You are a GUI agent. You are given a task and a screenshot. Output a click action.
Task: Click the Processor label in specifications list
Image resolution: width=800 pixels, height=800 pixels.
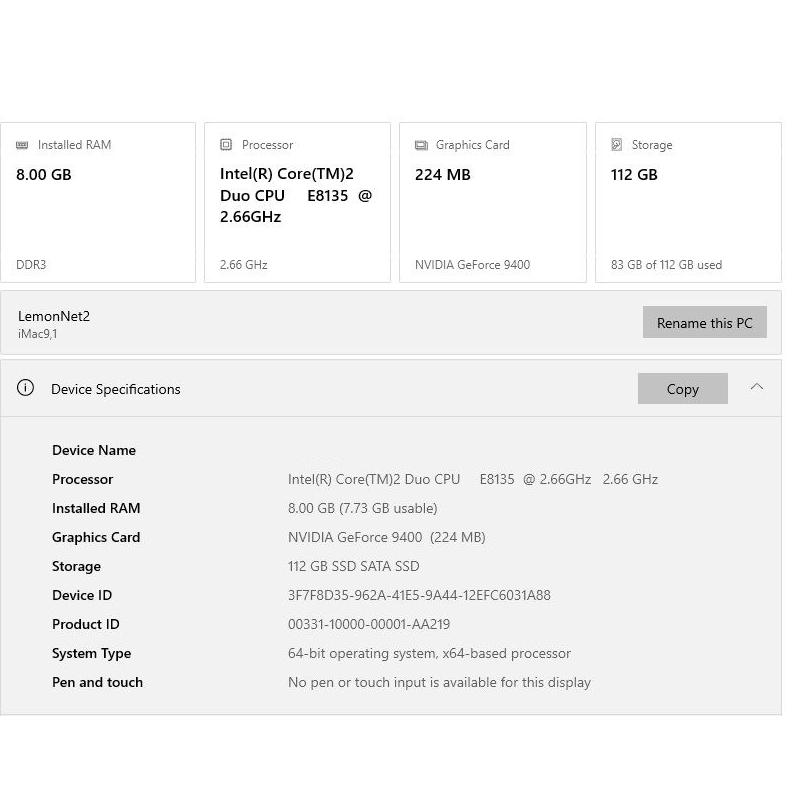click(83, 479)
